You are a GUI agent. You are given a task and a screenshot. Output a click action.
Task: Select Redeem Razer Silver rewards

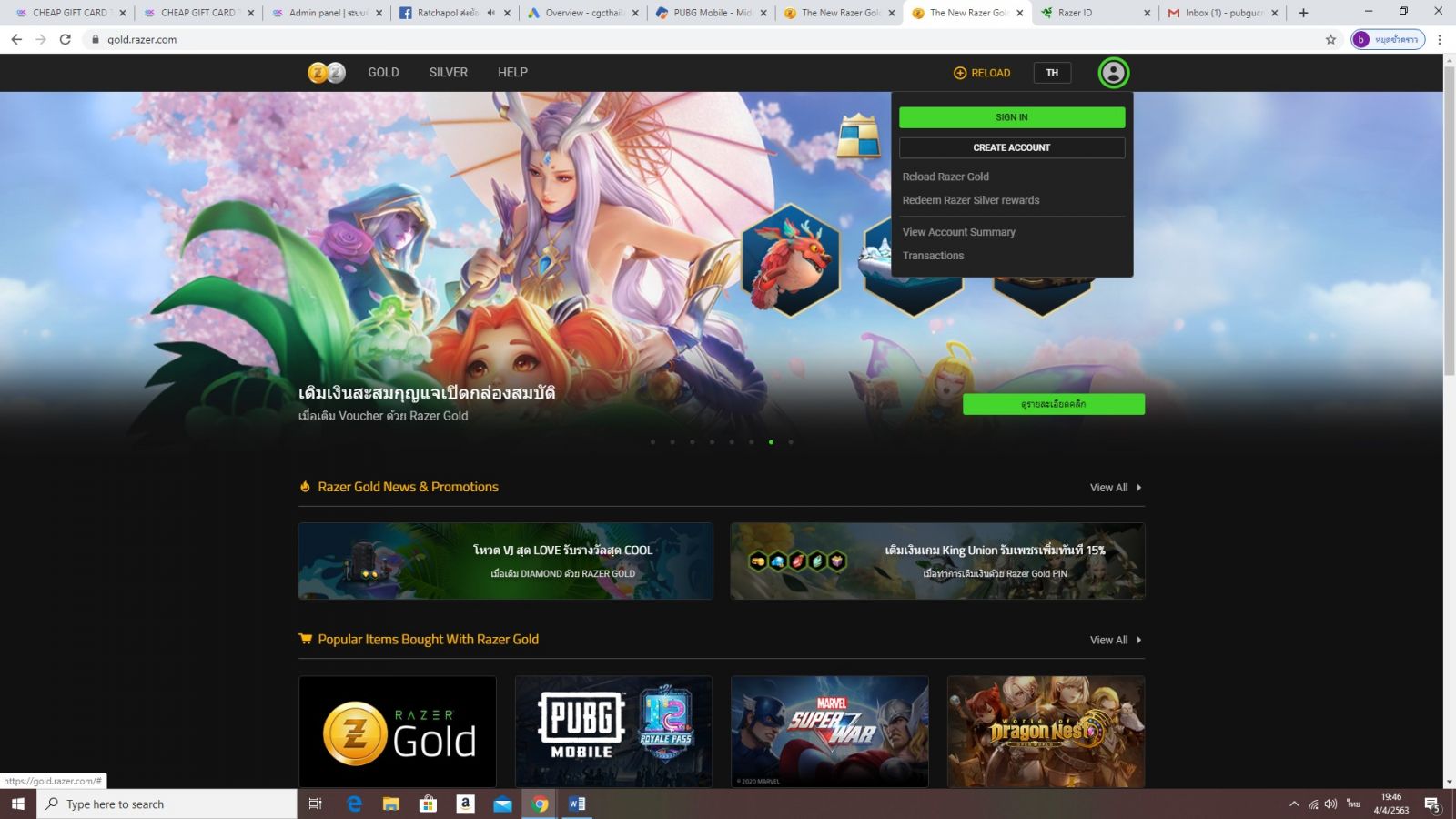(971, 200)
